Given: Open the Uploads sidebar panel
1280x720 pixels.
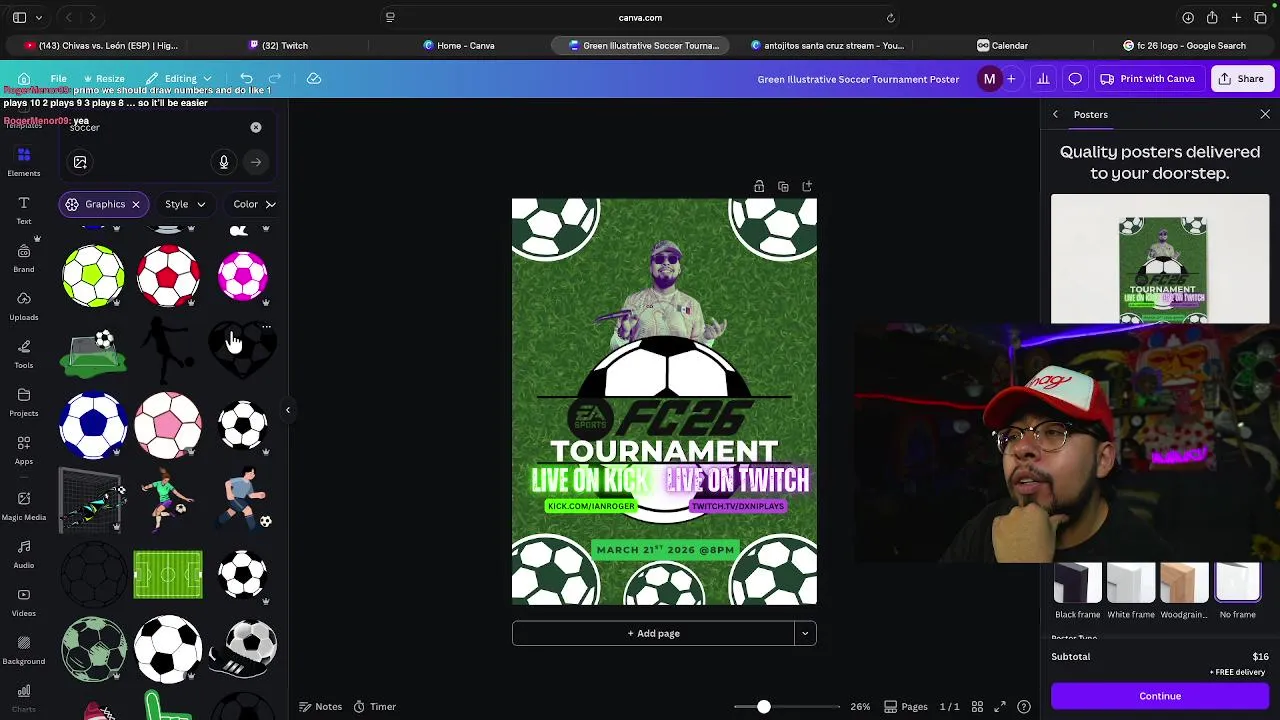Looking at the screenshot, I should [x=24, y=306].
